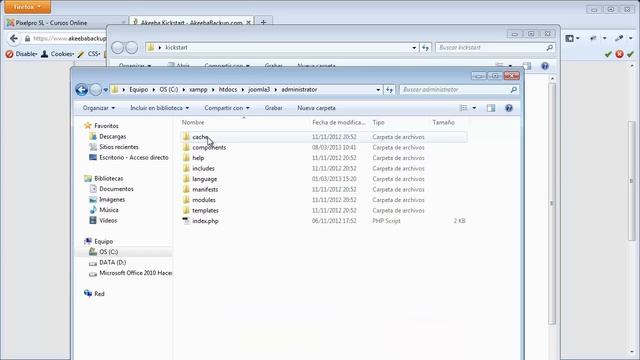The height and width of the screenshot is (360, 640).
Task: Click htdocs breadcrumb segment
Action: click(228, 89)
